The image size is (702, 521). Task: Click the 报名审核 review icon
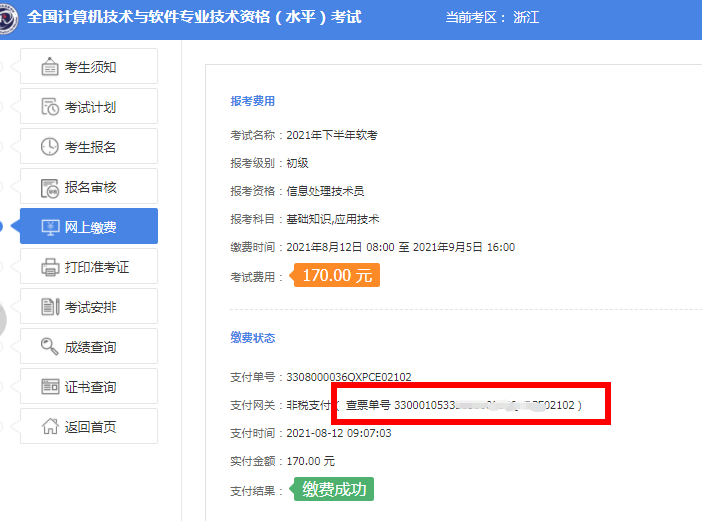click(50, 187)
